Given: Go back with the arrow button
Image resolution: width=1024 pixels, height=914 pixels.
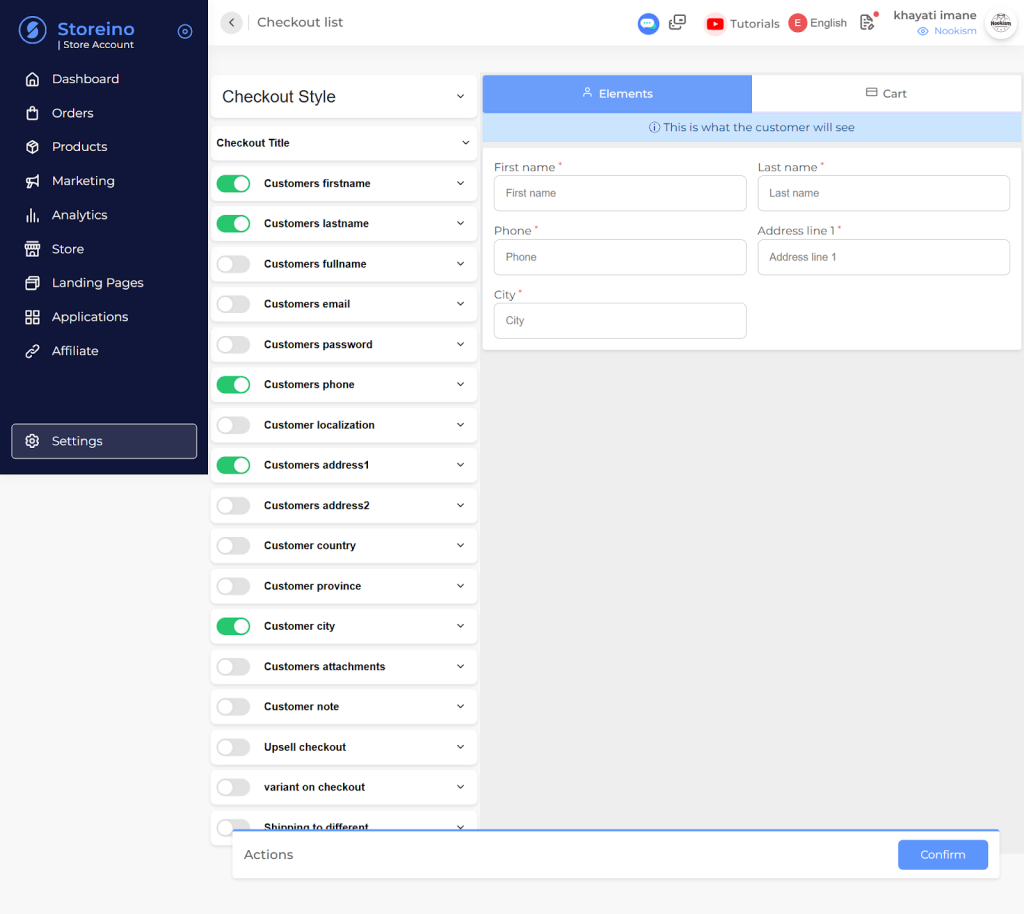Looking at the screenshot, I should (231, 23).
